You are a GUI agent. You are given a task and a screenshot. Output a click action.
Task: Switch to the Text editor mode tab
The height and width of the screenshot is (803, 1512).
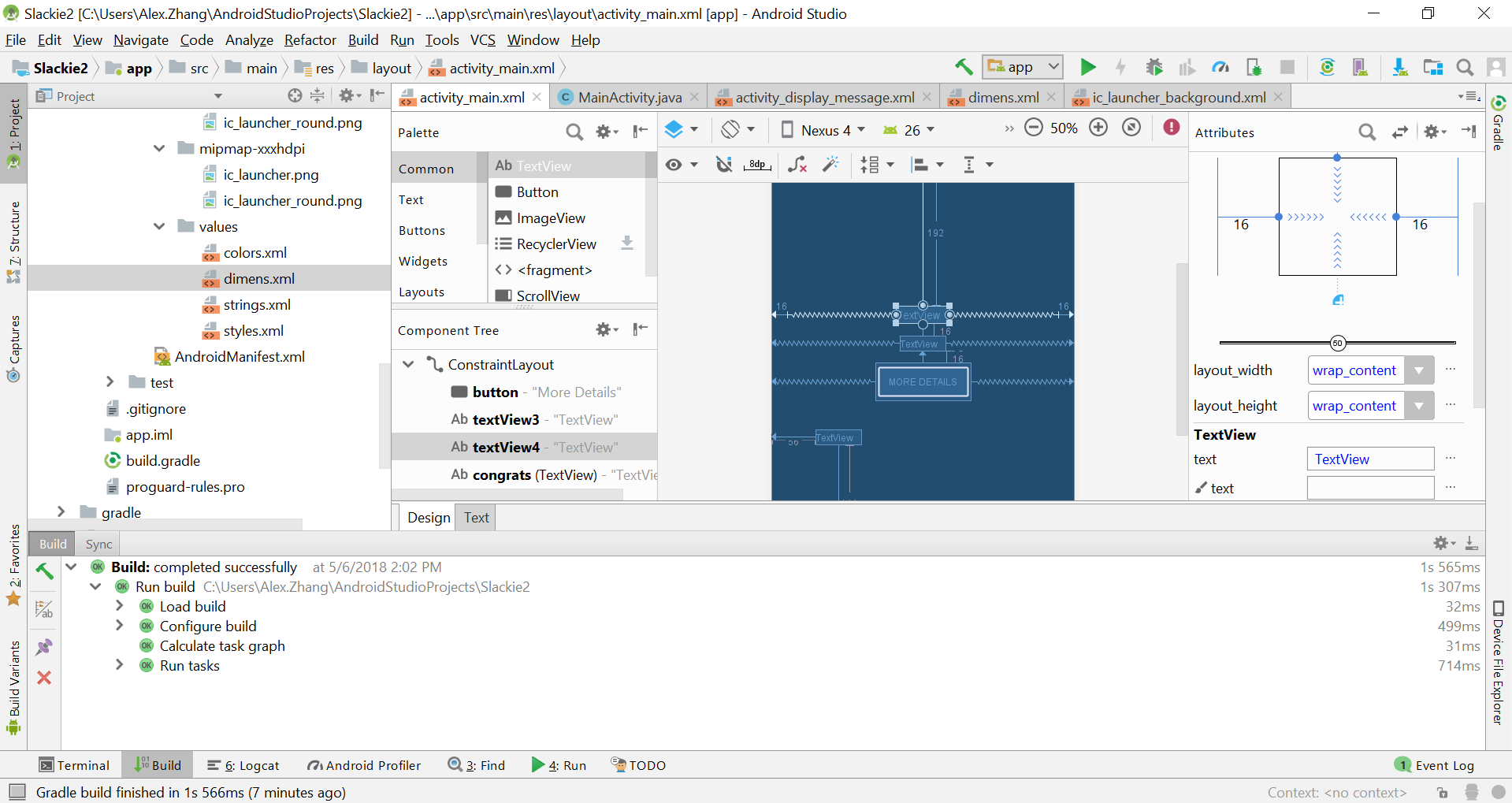tap(476, 518)
